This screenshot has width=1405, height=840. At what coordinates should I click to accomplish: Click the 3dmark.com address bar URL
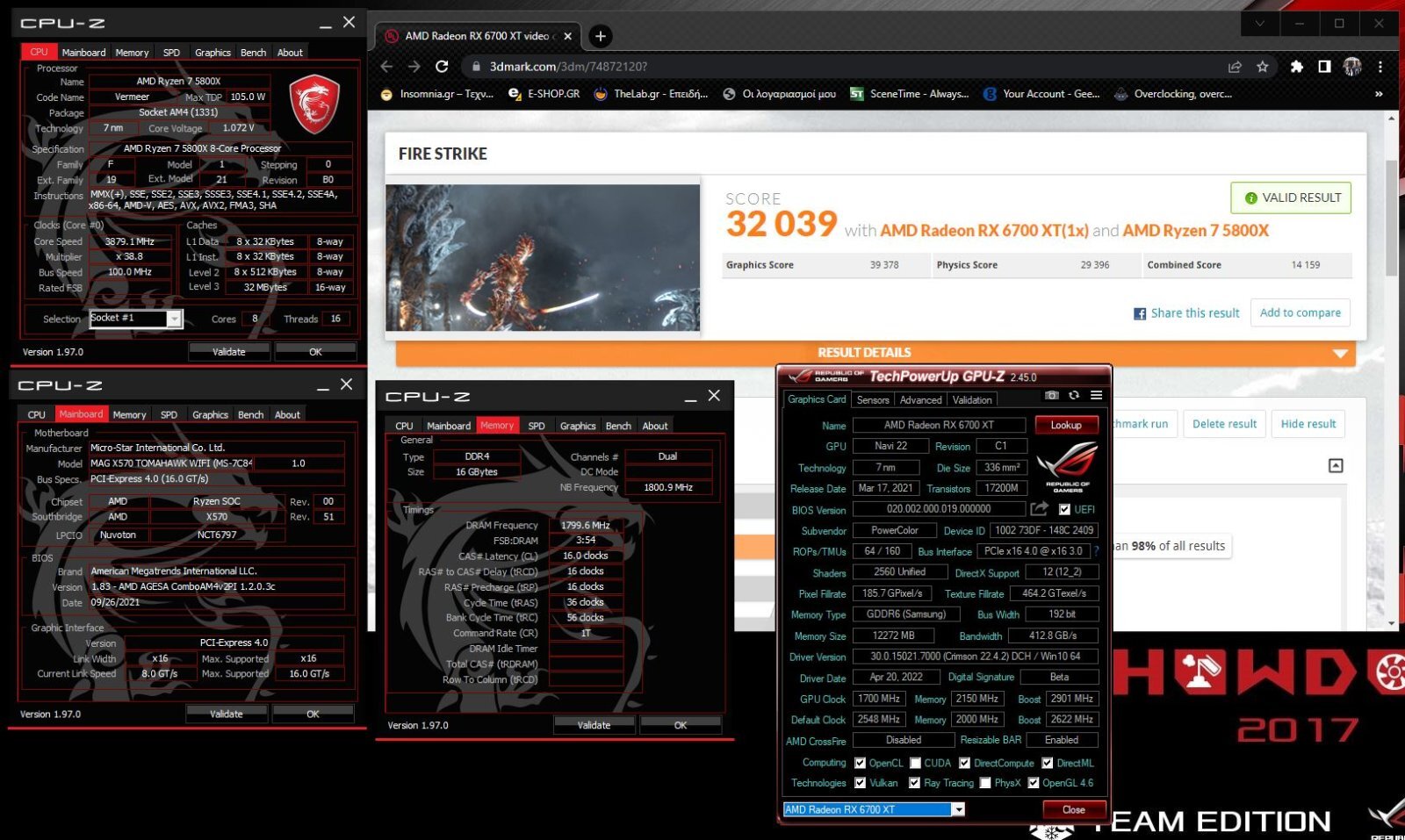click(567, 67)
